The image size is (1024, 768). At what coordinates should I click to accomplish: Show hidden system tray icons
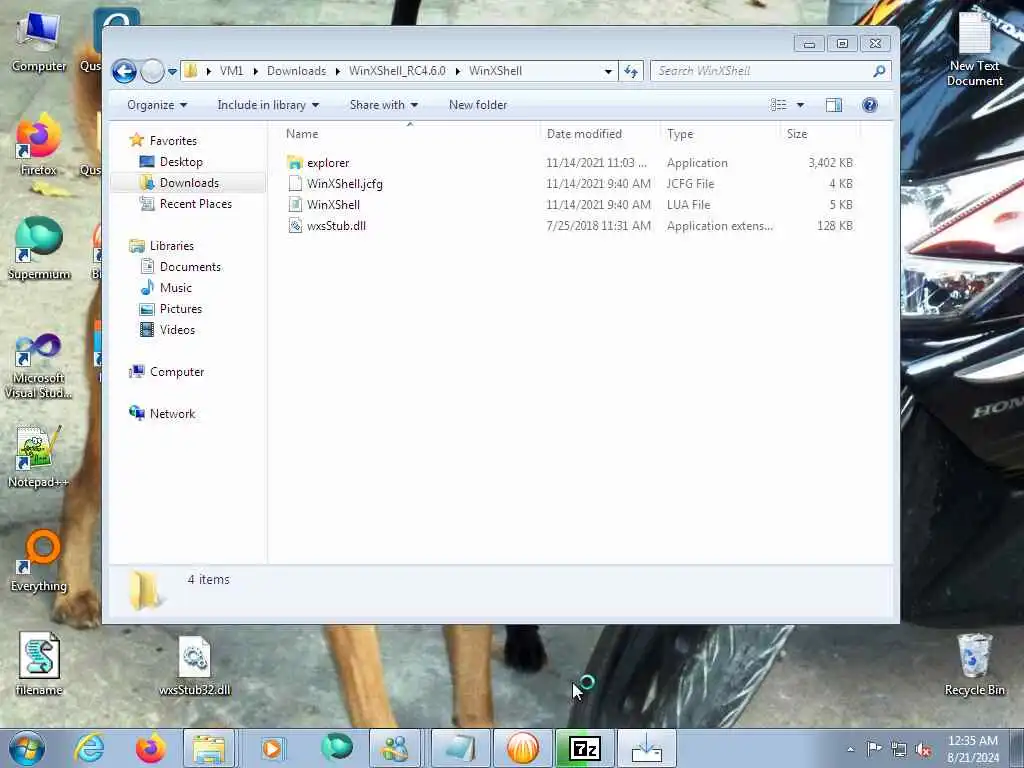850,749
